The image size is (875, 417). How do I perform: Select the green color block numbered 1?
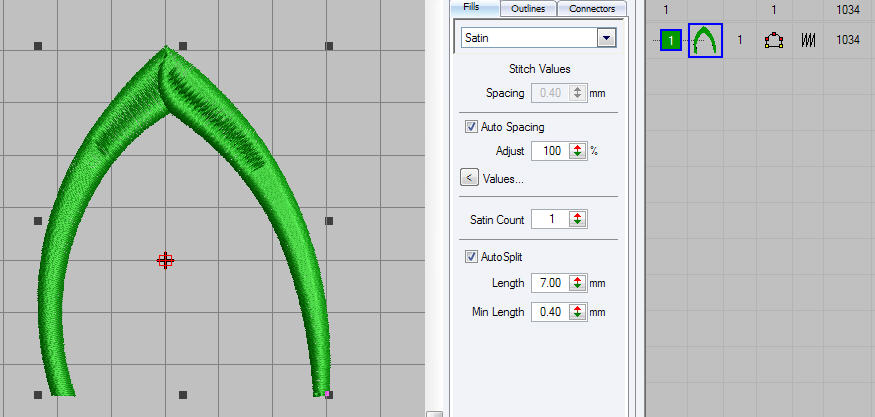click(672, 41)
